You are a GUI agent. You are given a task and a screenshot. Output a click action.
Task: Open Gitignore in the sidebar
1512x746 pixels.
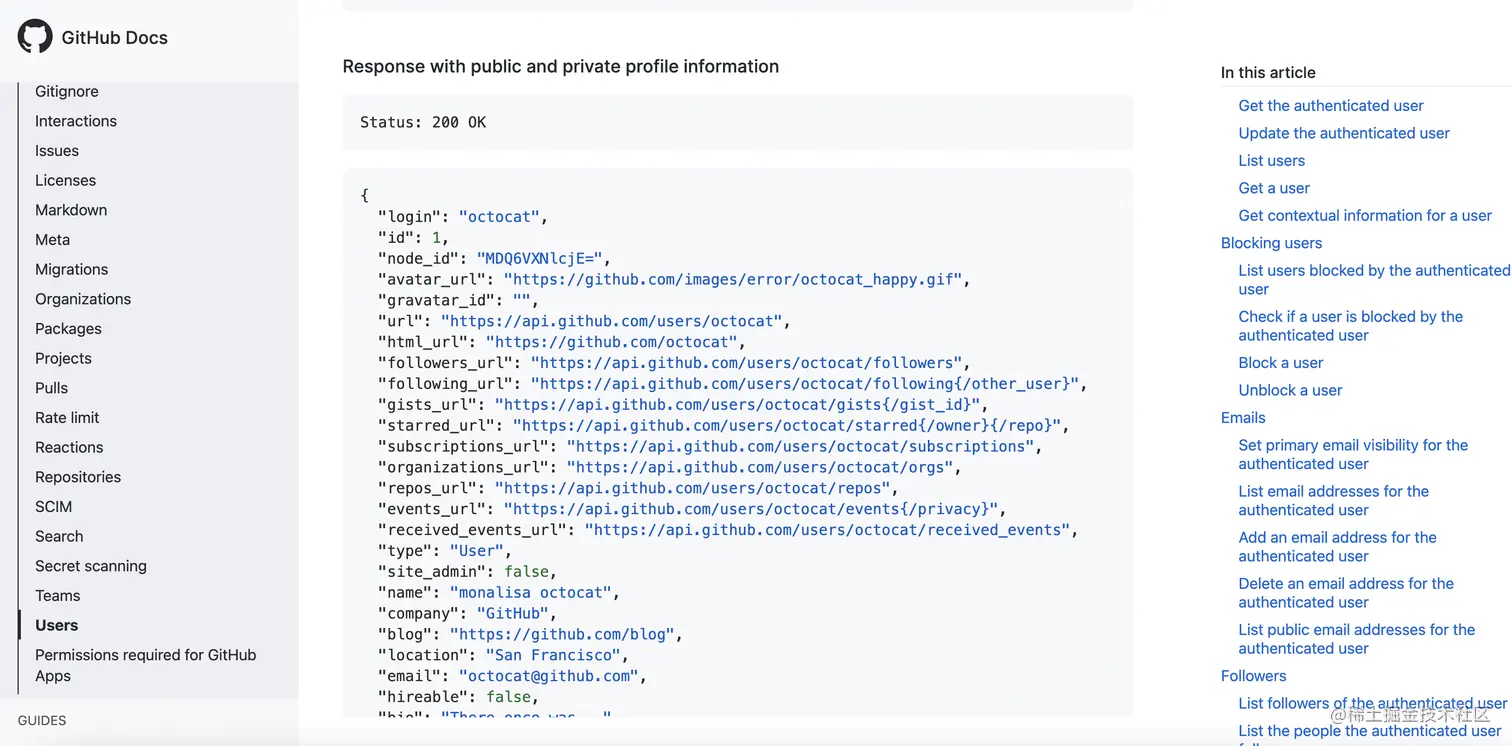(x=67, y=91)
